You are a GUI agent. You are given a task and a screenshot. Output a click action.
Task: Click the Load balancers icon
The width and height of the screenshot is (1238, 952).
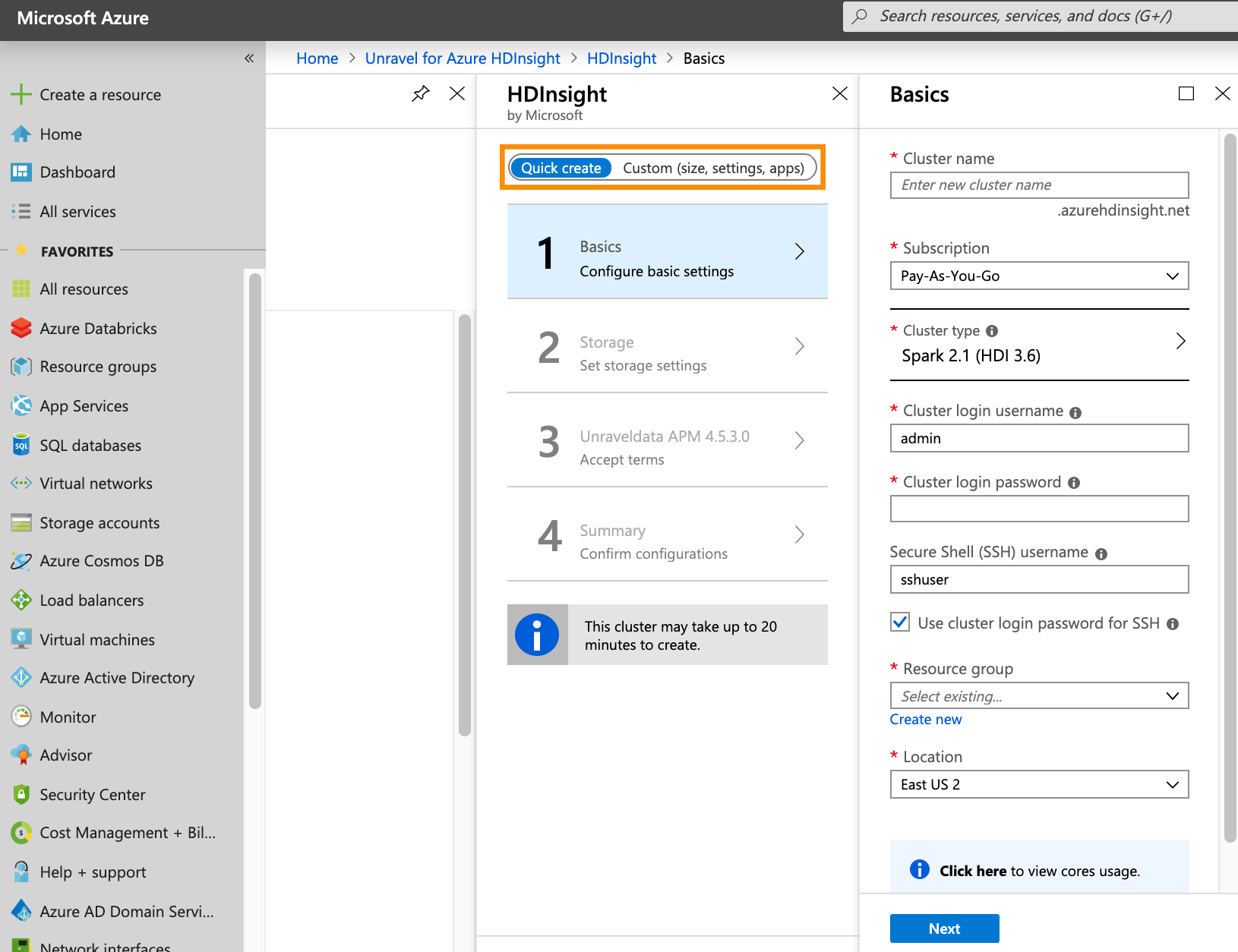[x=21, y=600]
